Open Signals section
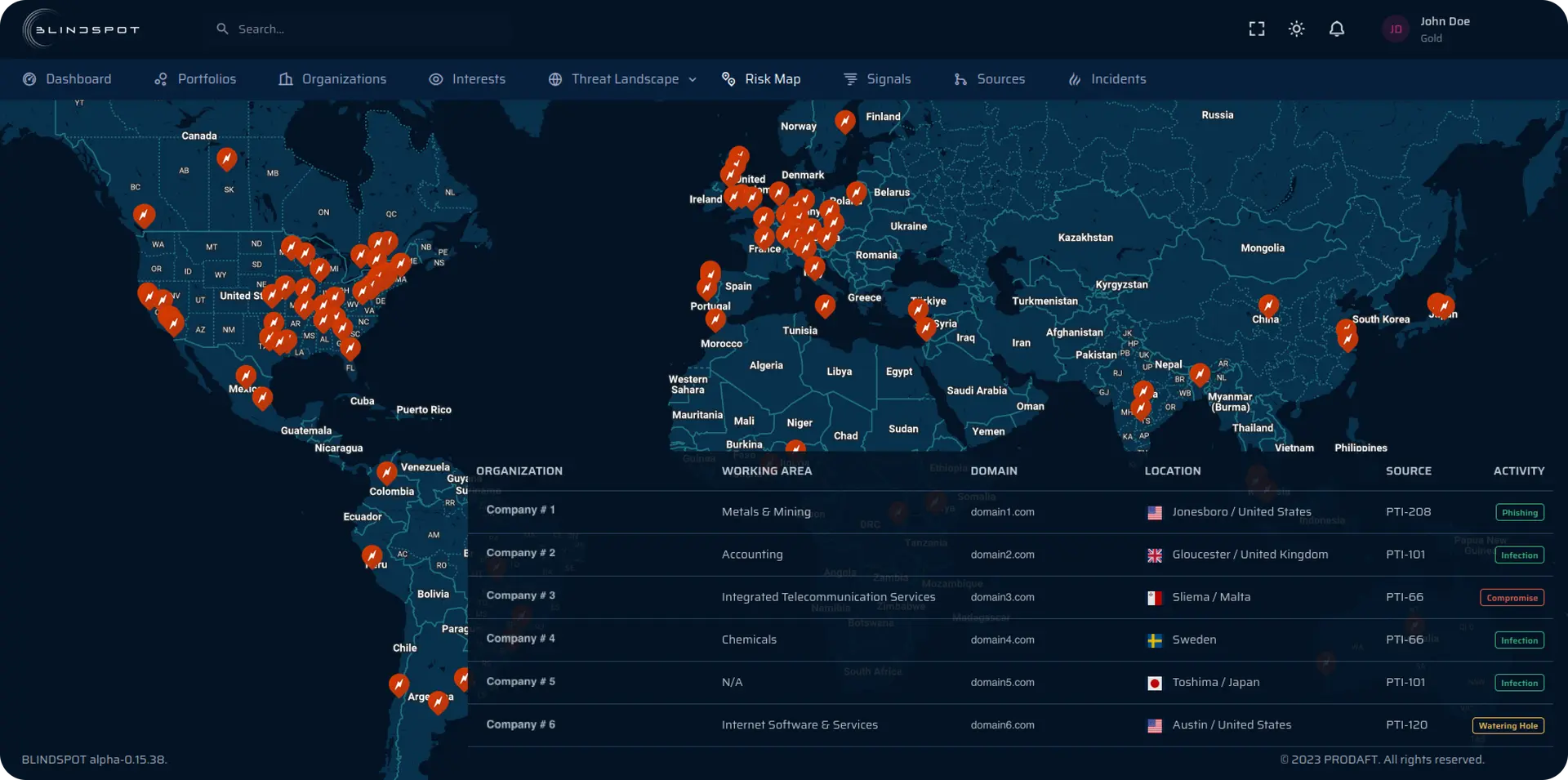The height and width of the screenshot is (780, 1568). (x=877, y=79)
